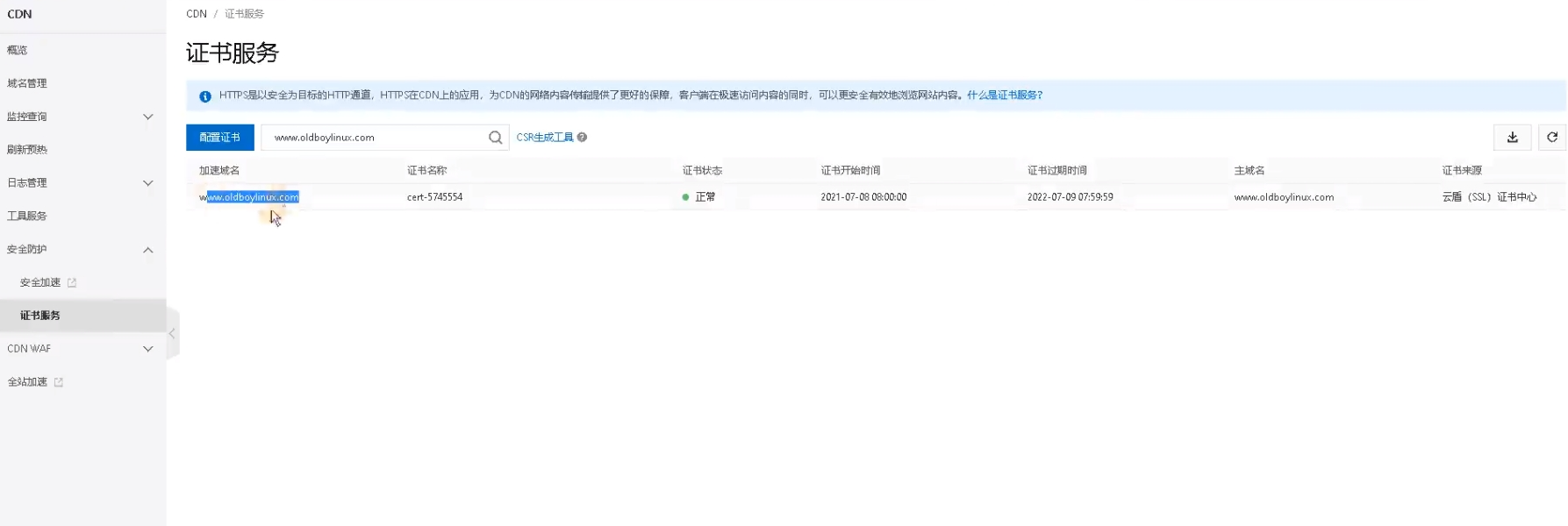Expand the CDN WAF menu
The width and height of the screenshot is (1568, 526).
pyautogui.click(x=147, y=349)
